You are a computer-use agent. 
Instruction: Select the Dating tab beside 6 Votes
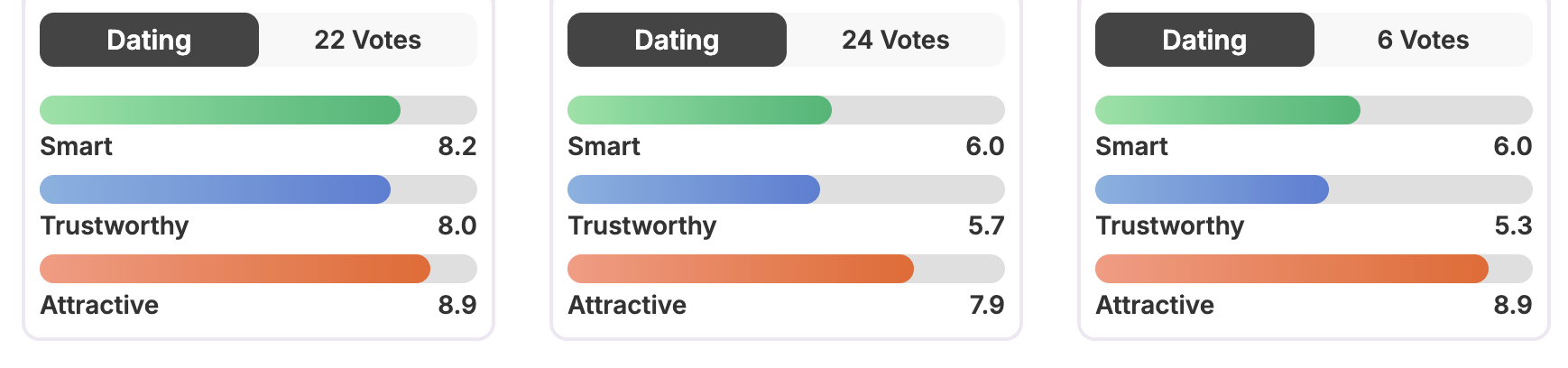point(1204,40)
